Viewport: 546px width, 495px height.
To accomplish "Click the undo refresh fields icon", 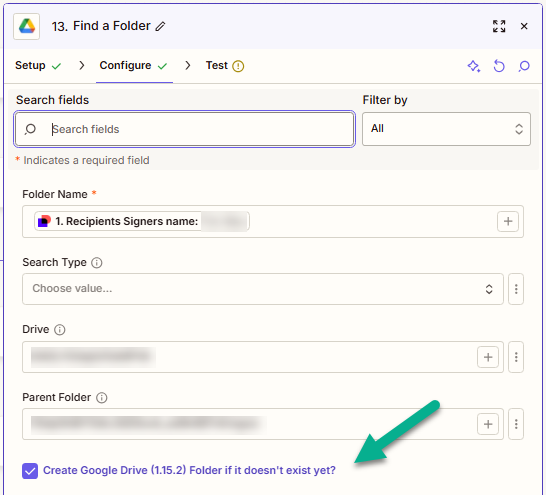I will pos(499,66).
